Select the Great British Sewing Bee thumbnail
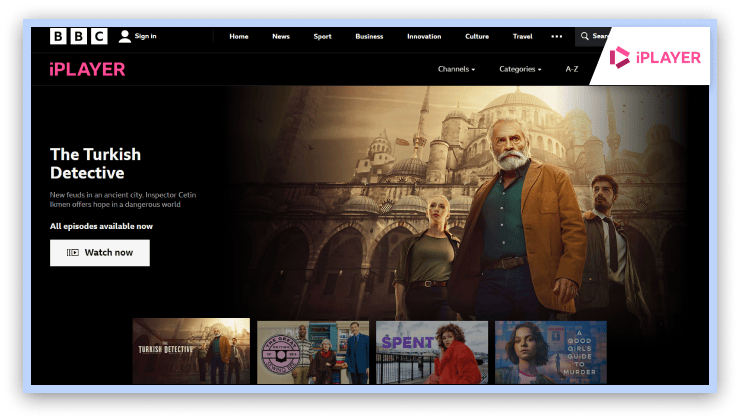This screenshot has height=420, width=740. point(313,353)
